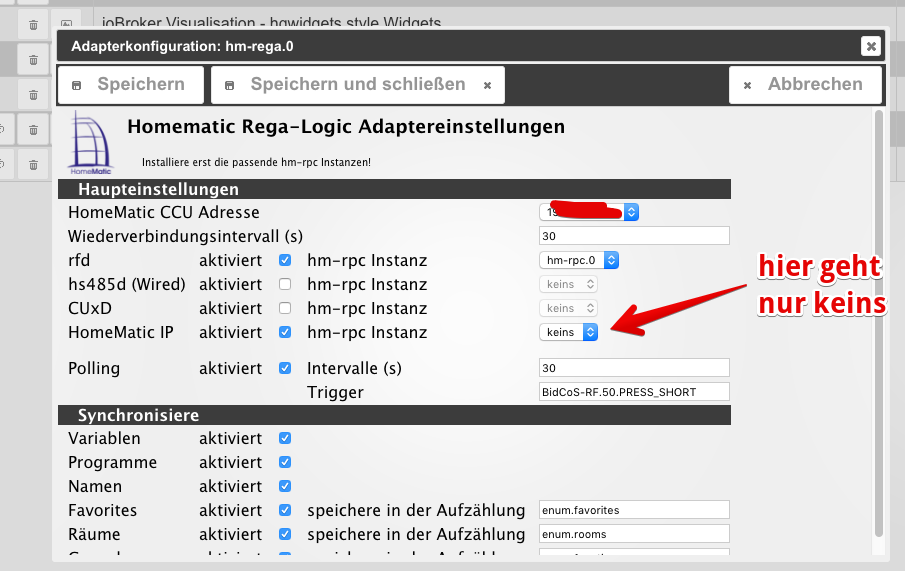Image resolution: width=905 pixels, height=571 pixels.
Task: Click the save icon in Speichern button
Action: coord(76,85)
